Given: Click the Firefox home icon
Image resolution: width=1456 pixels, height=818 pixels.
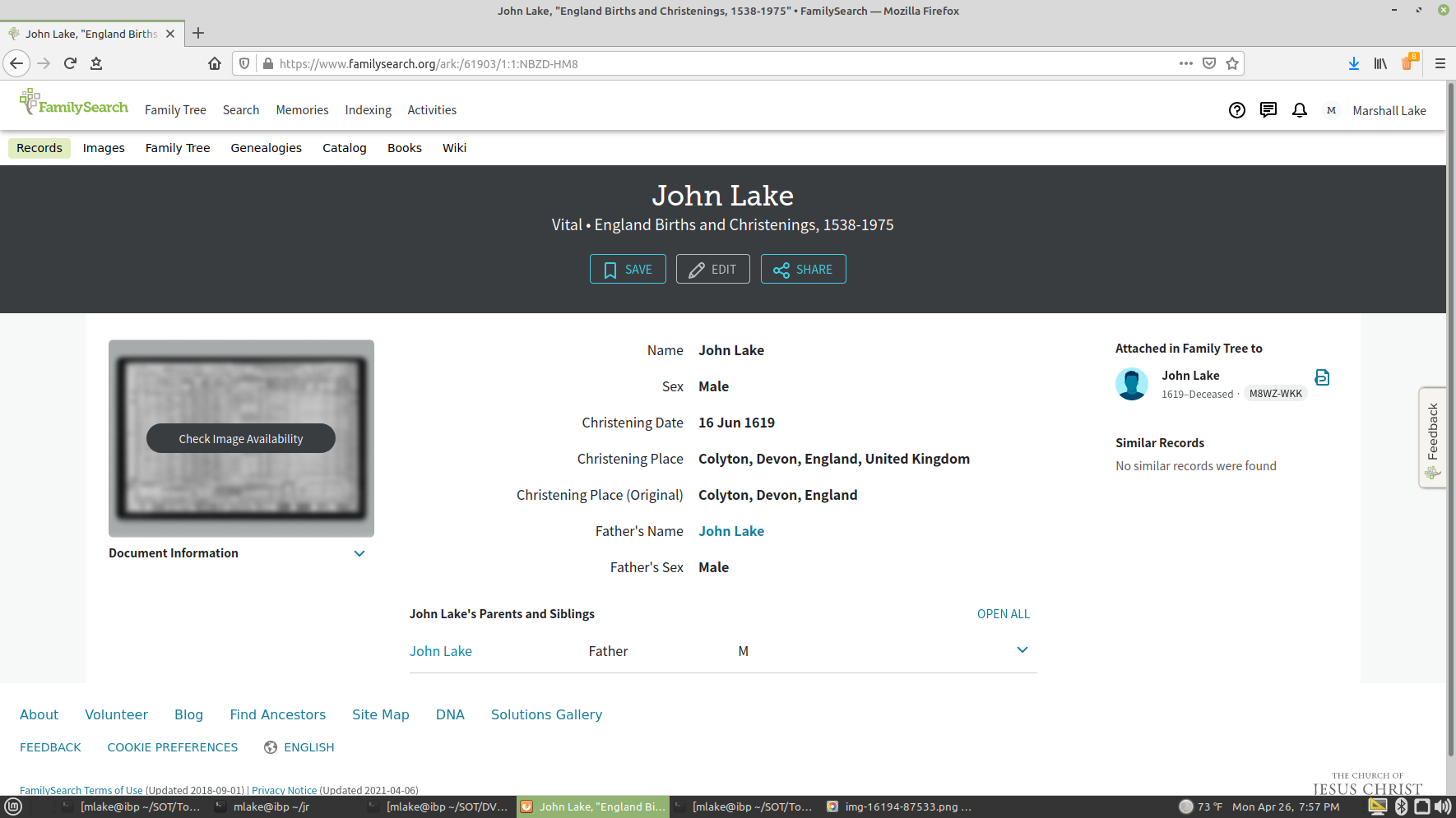Looking at the screenshot, I should click(215, 63).
